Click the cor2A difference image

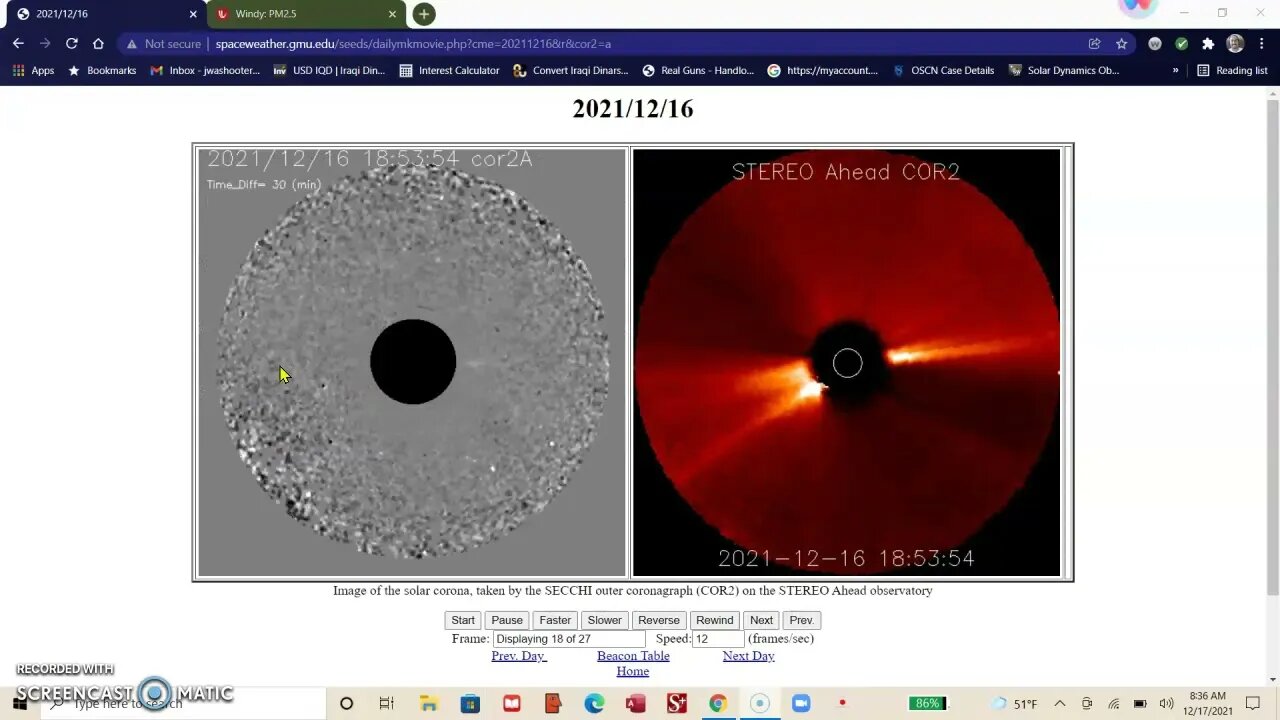412,362
